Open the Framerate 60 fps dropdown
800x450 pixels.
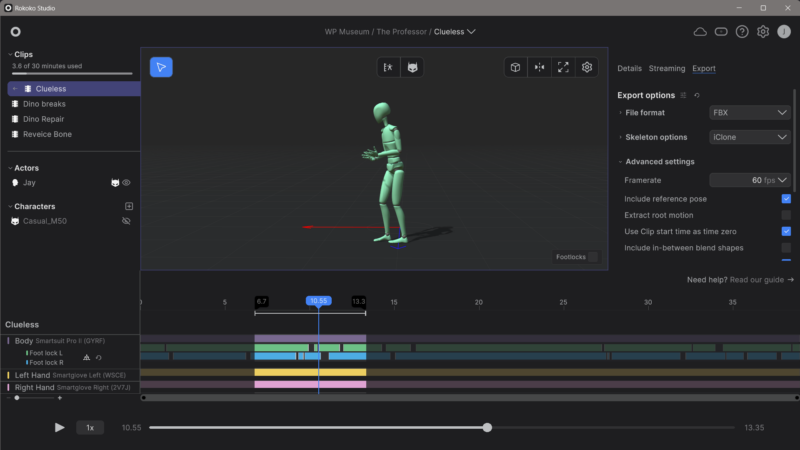point(750,180)
